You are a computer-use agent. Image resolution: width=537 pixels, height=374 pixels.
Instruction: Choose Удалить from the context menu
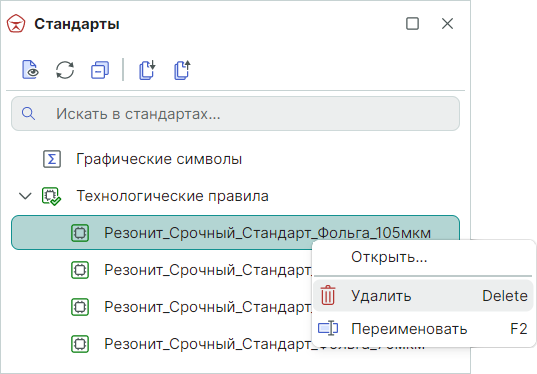424,296
